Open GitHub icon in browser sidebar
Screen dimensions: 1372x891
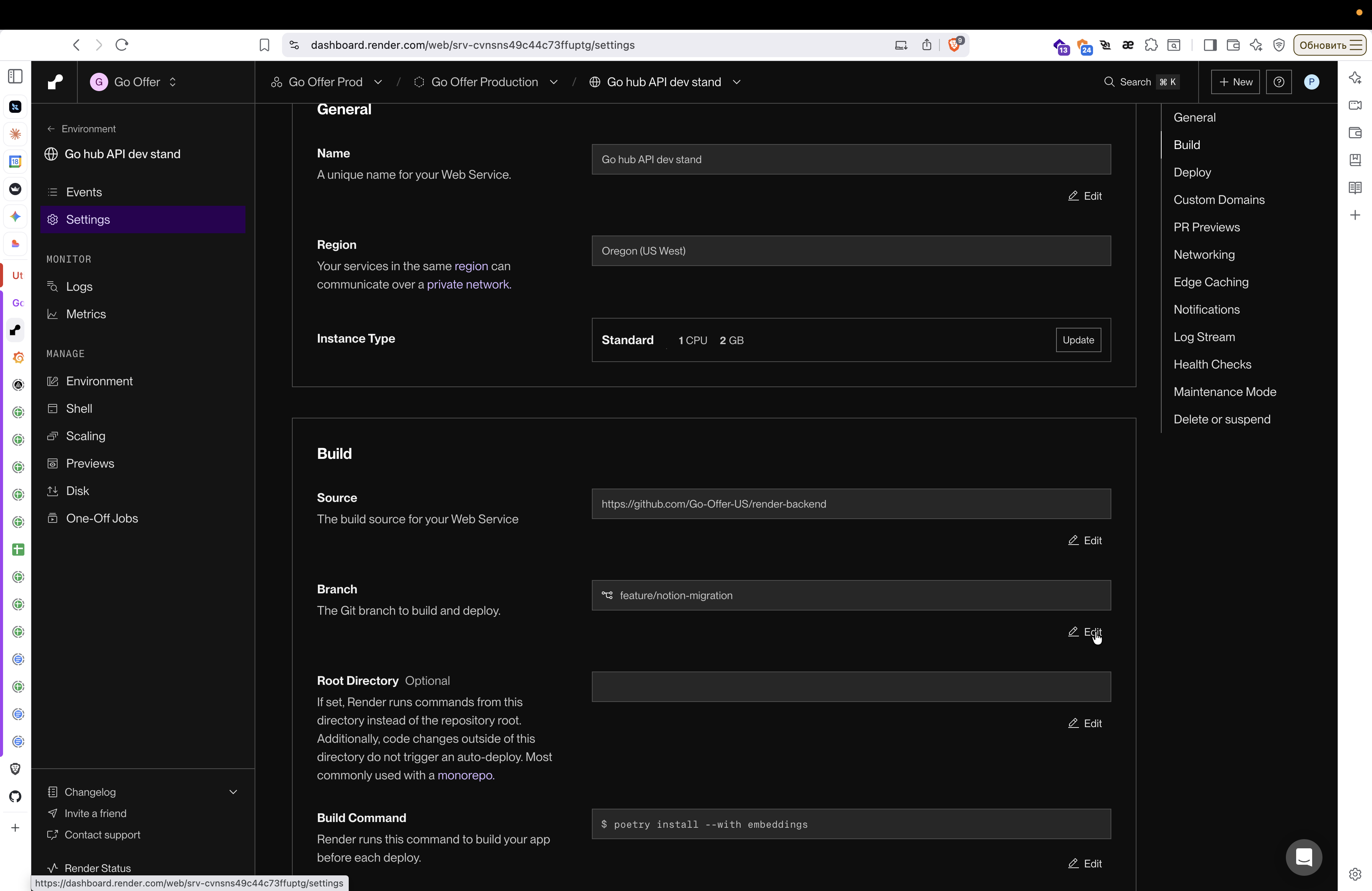click(x=16, y=796)
